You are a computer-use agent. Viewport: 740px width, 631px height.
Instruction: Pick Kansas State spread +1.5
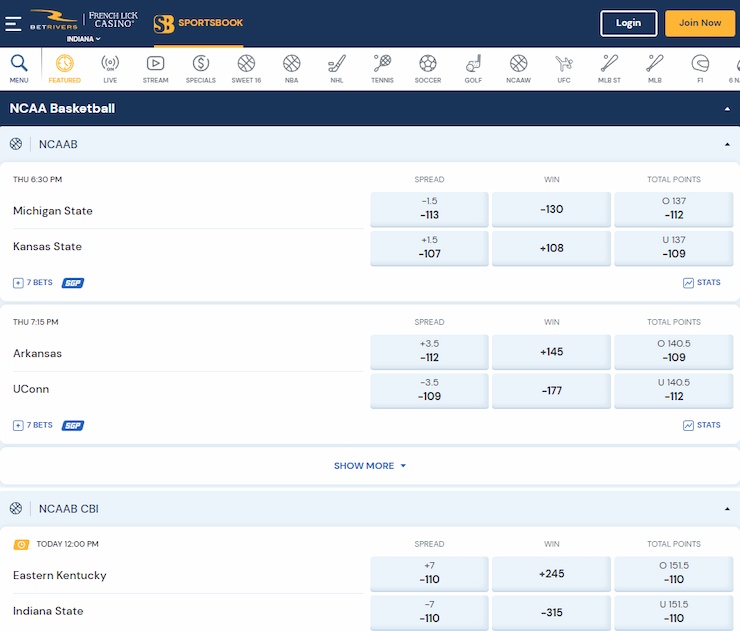click(429, 248)
